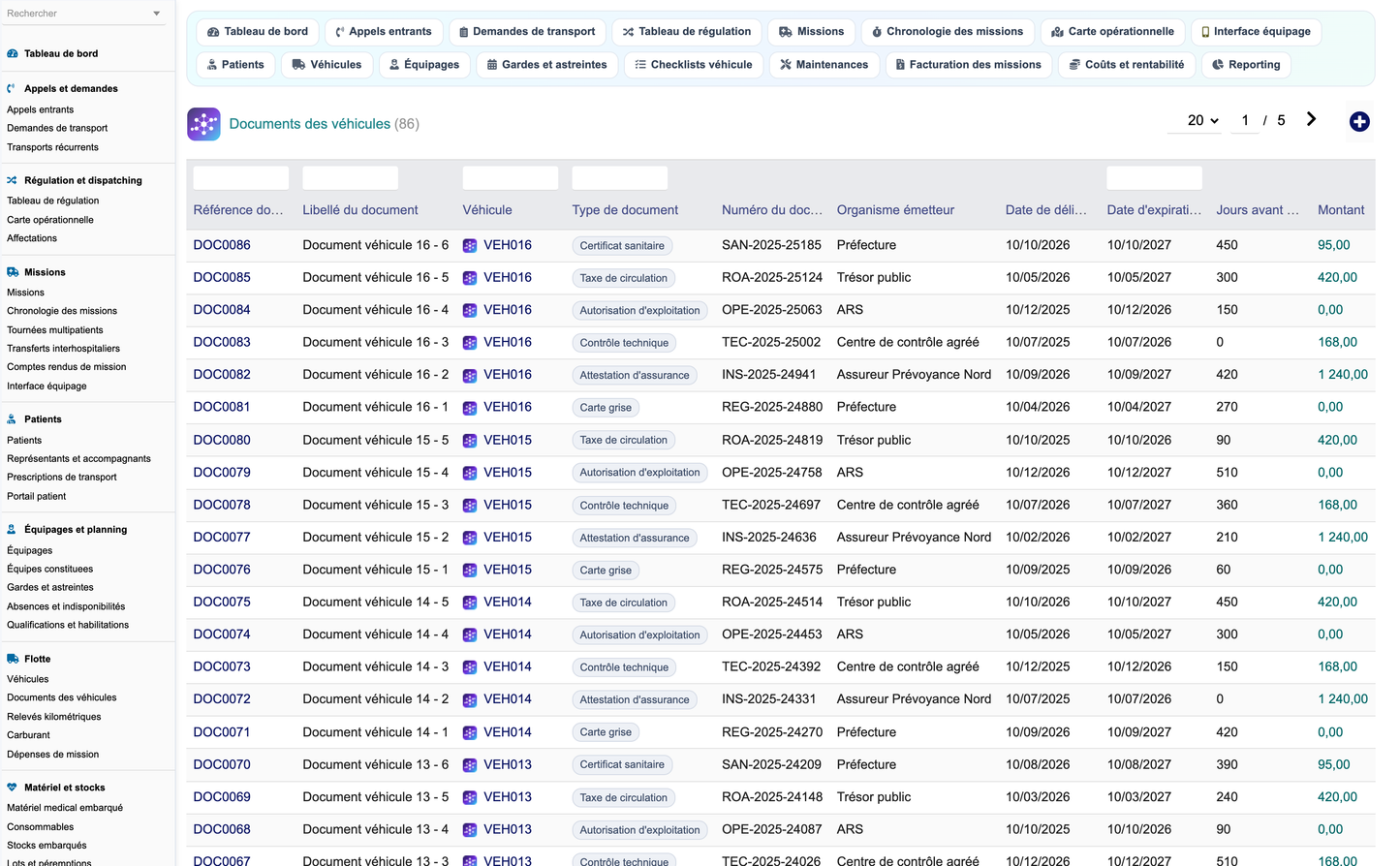Click Appels et demandes phone icon

coord(13,88)
